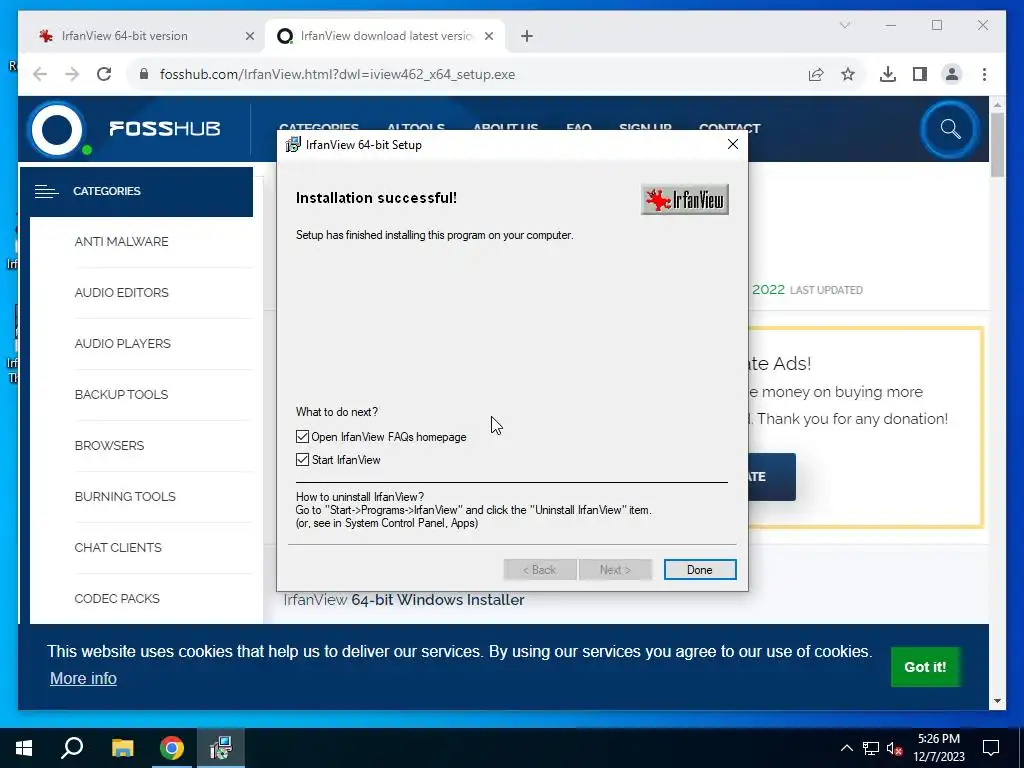Screen dimensions: 1024x768
Task: Bookmark this page with star icon
Action: 848,74
